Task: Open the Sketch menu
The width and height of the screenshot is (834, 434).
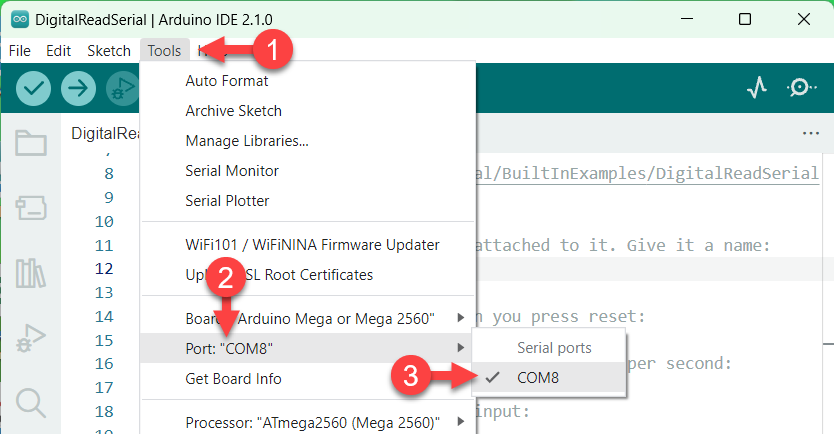Action: [109, 51]
